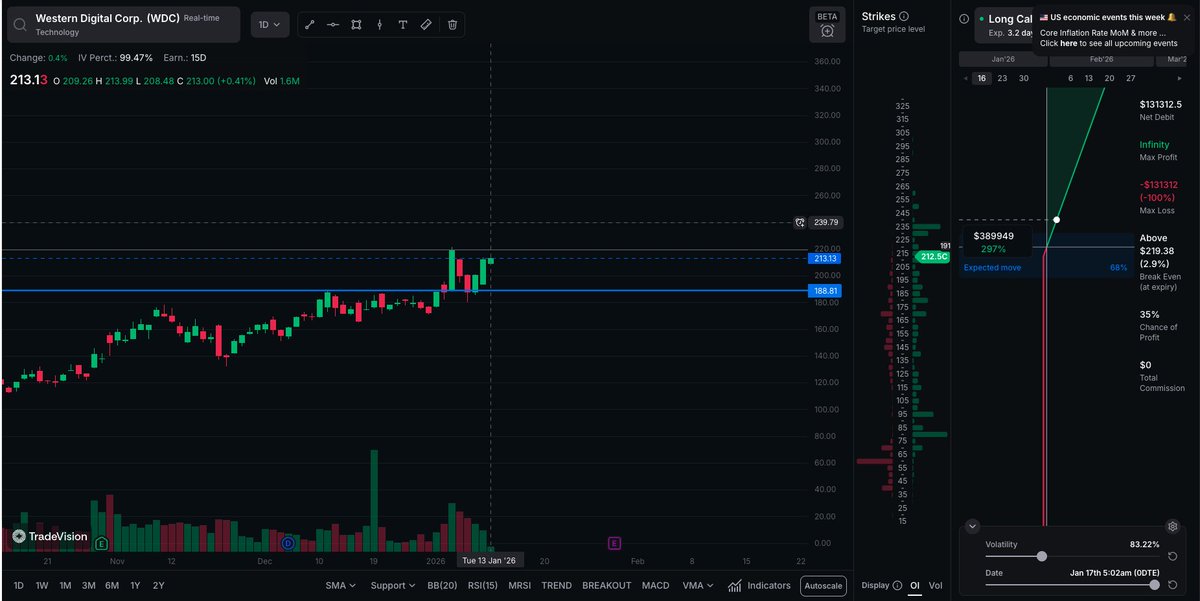Click the 188.81 support price label
Image resolution: width=1200 pixels, height=601 pixels.
(825, 291)
